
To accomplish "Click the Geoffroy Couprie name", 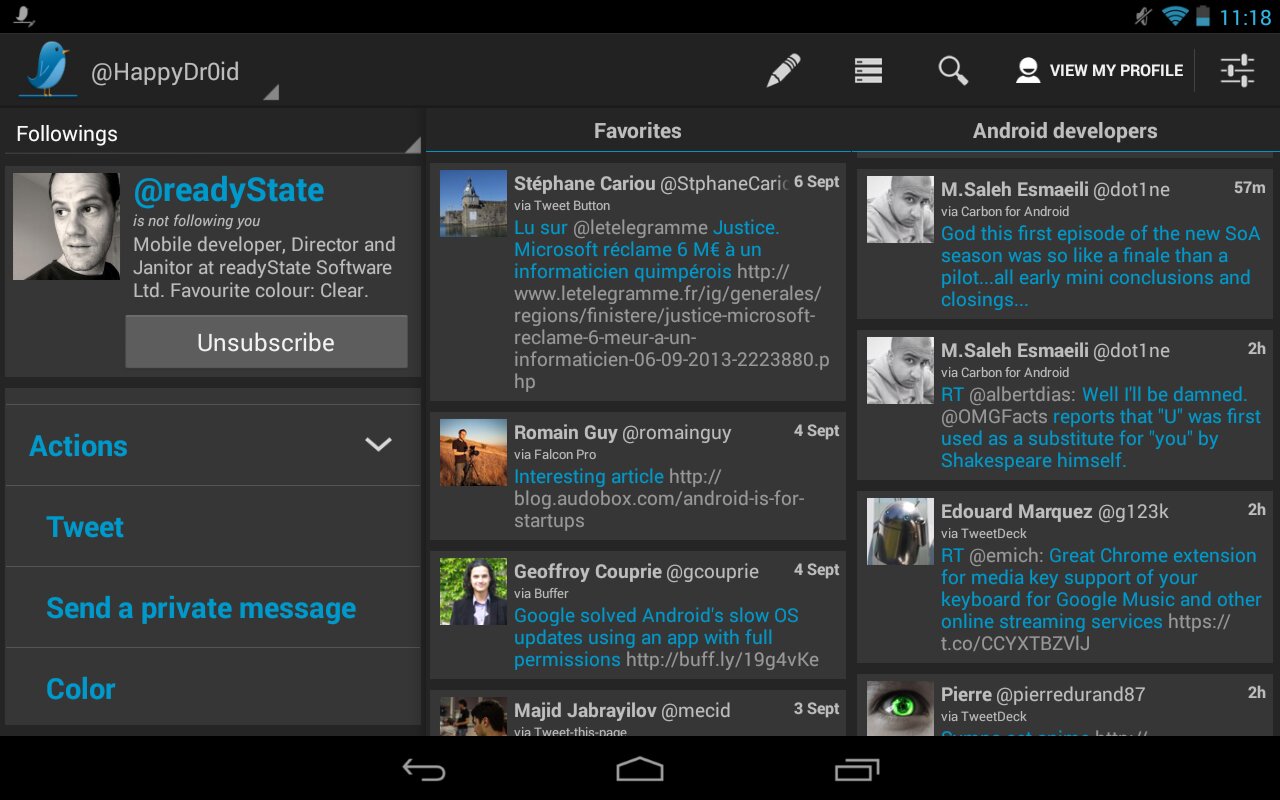I will (x=588, y=572).
